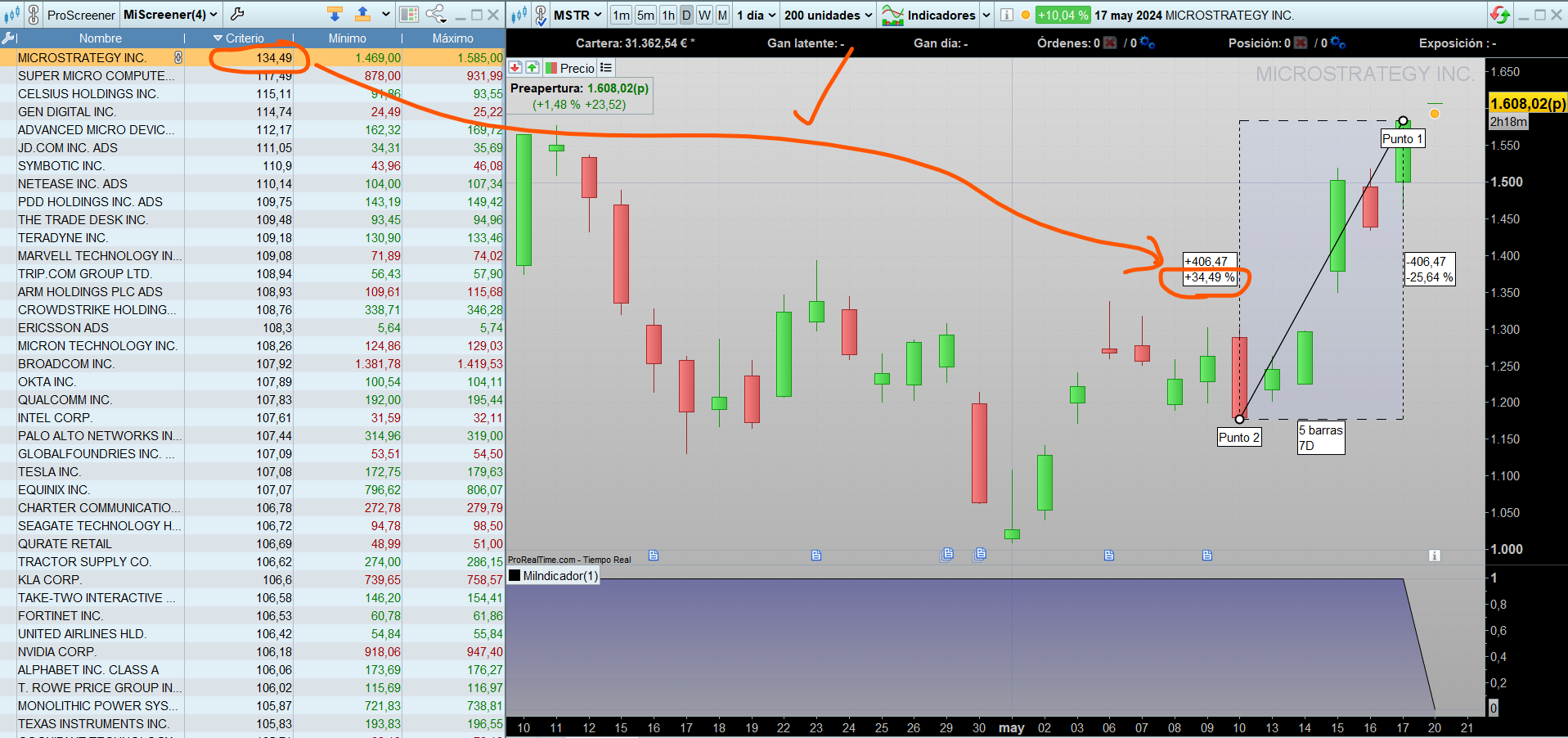Open the blue gears icon in the Posición section
This screenshot has height=738, width=1568.
click(x=1337, y=43)
